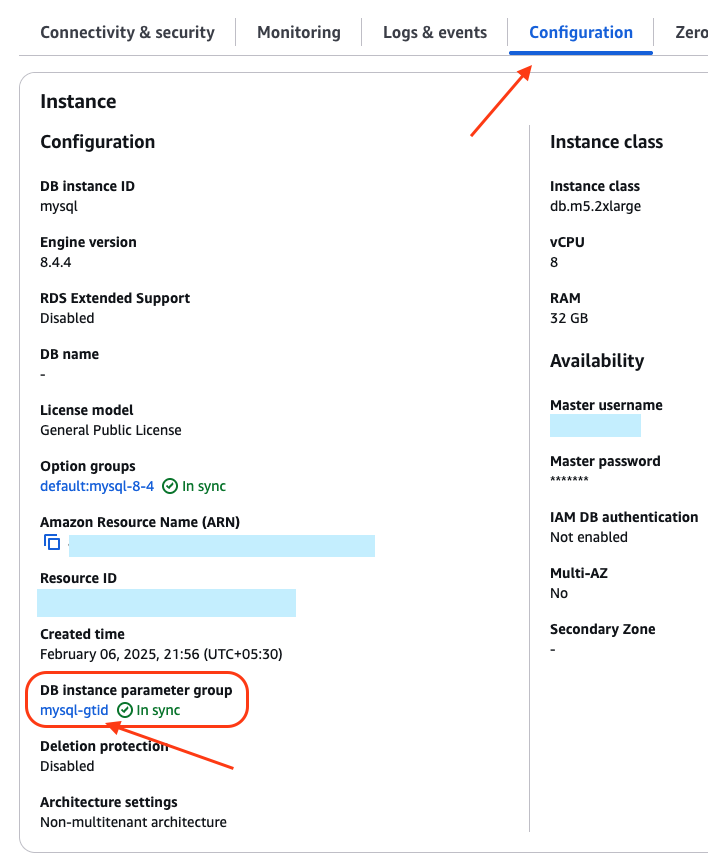The image size is (708, 853).
Task: Open the partially visible Zero-ETL tab
Action: point(692,32)
